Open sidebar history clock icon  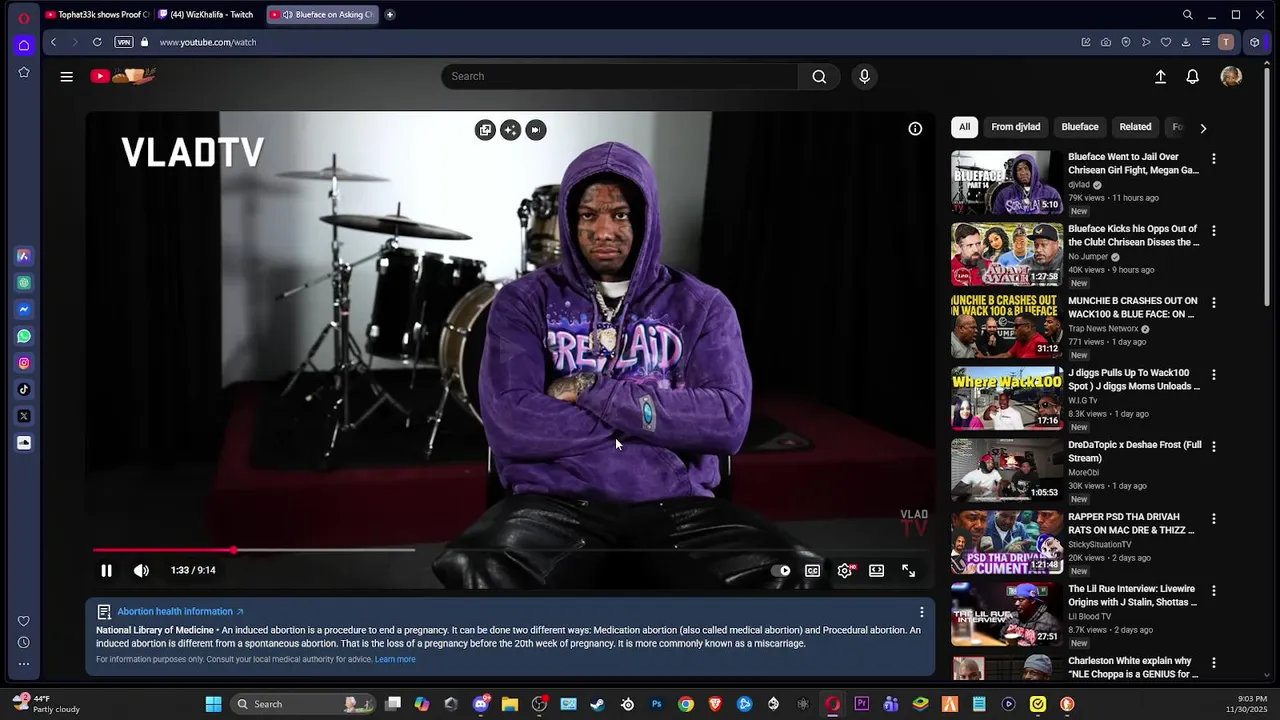tap(24, 642)
